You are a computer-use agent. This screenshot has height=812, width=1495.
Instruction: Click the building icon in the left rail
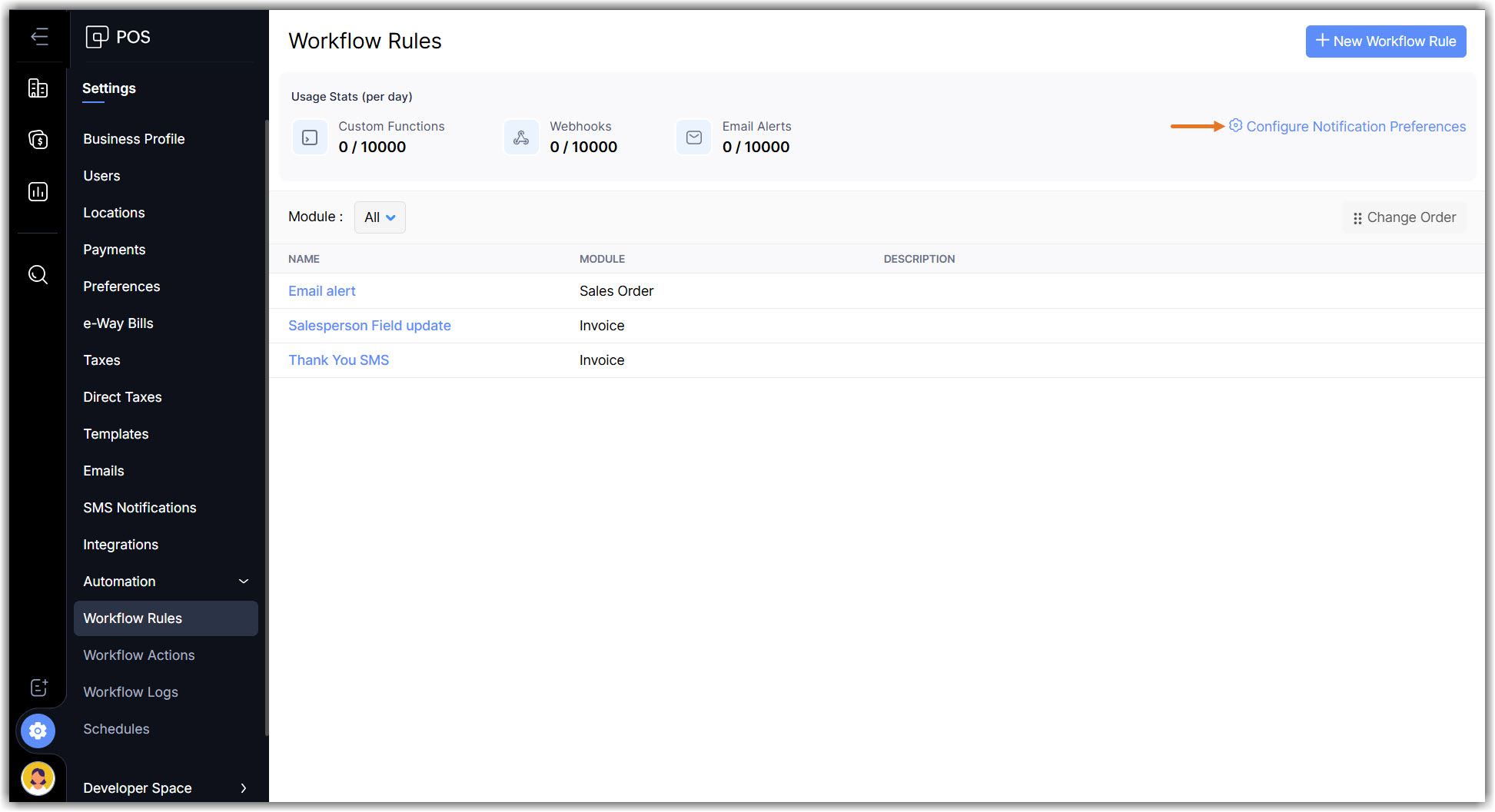[38, 88]
